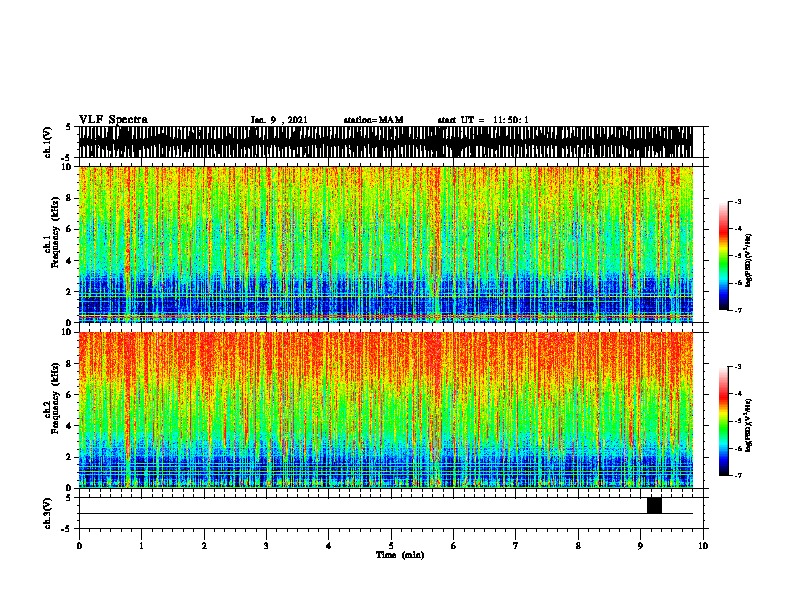Click the "start UT = 11:50: 1" text
The width and height of the screenshot is (792, 612).
click(483, 120)
